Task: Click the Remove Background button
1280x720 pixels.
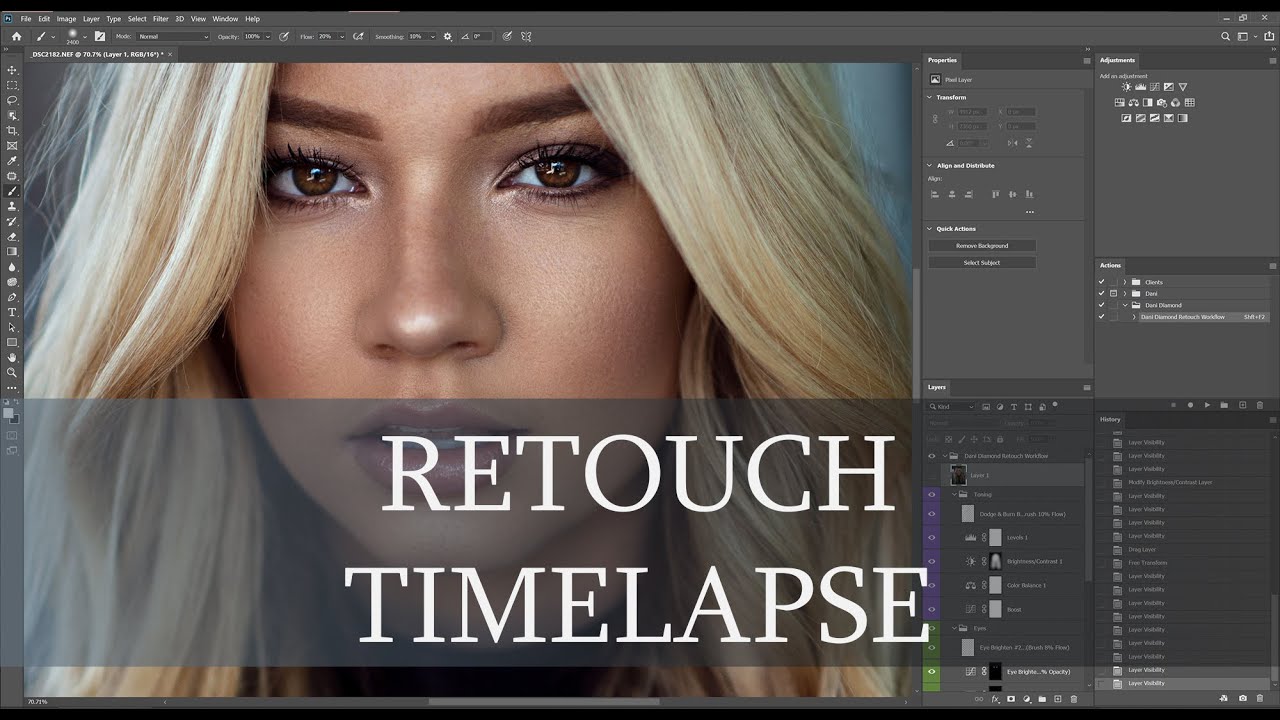Action: [x=982, y=245]
